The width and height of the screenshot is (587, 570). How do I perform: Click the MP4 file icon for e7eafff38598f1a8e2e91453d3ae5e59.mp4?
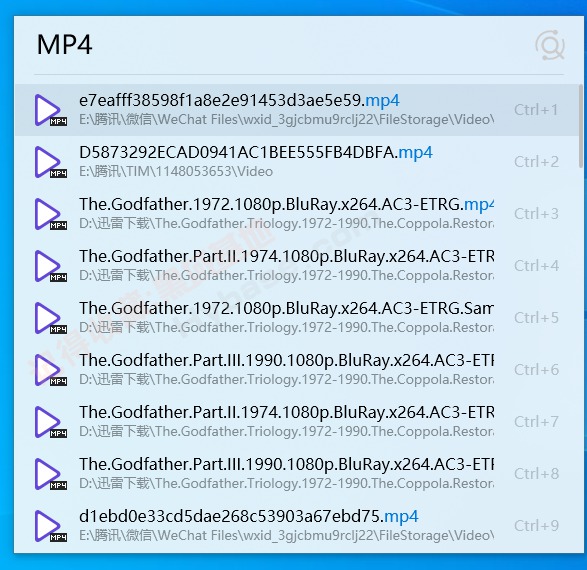51,110
